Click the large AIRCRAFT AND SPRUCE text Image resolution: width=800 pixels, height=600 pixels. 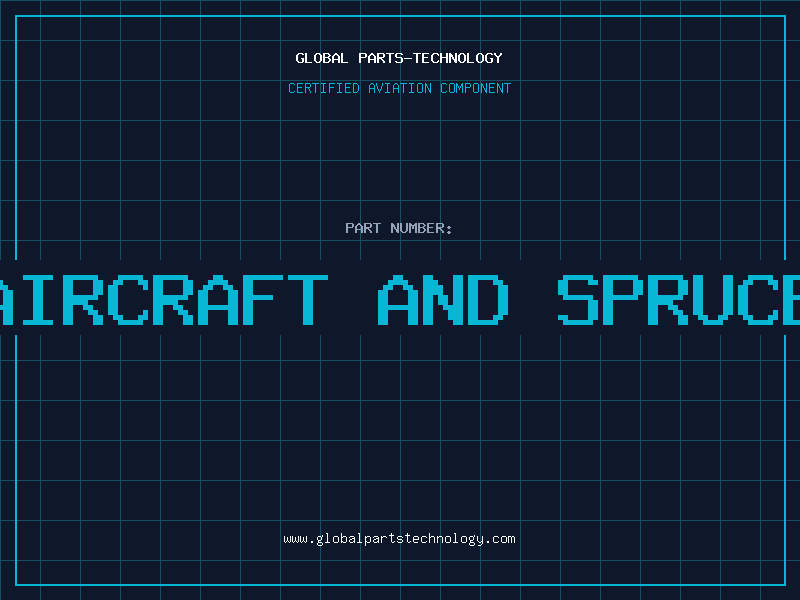pos(400,300)
